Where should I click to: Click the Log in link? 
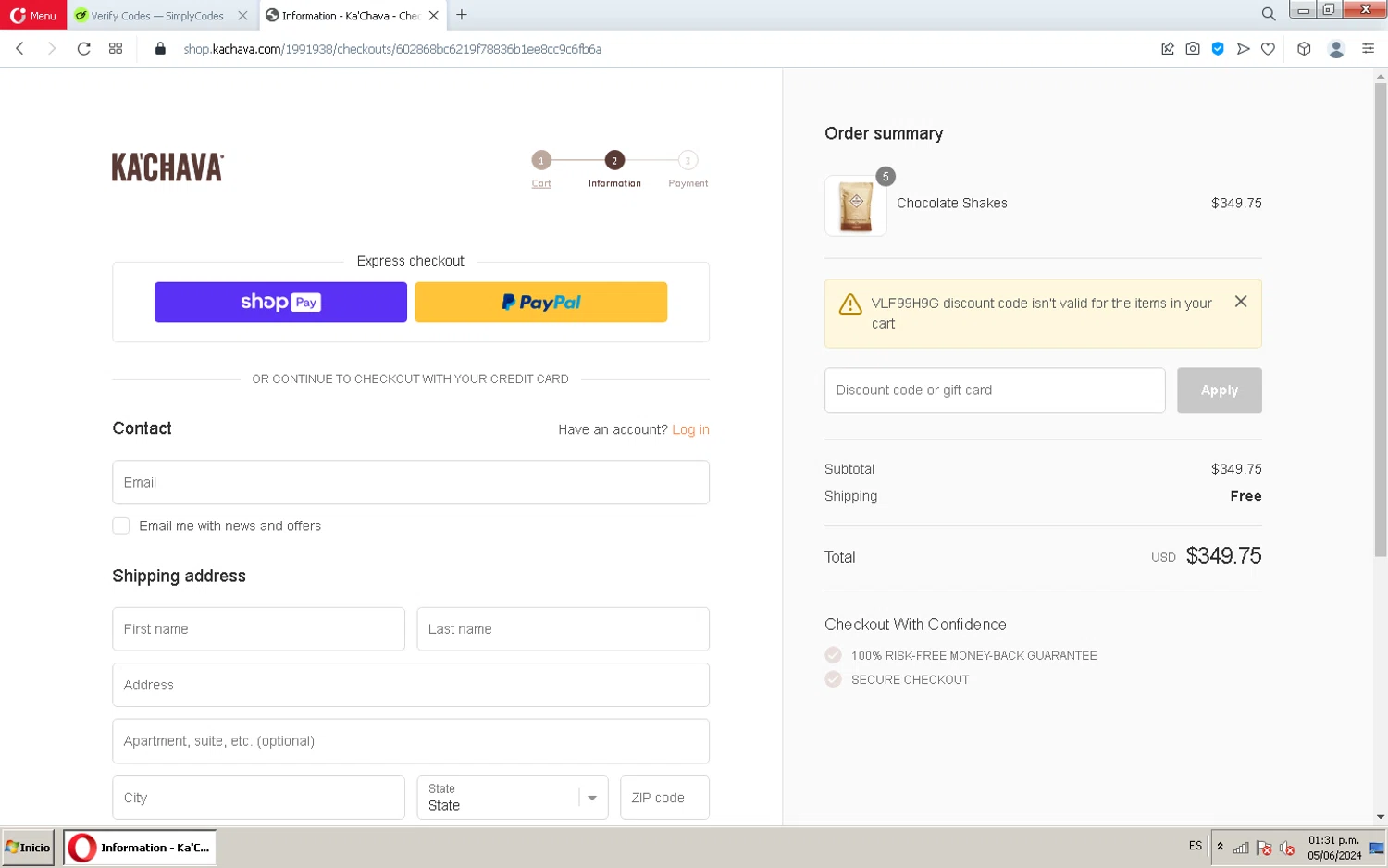[x=690, y=429]
